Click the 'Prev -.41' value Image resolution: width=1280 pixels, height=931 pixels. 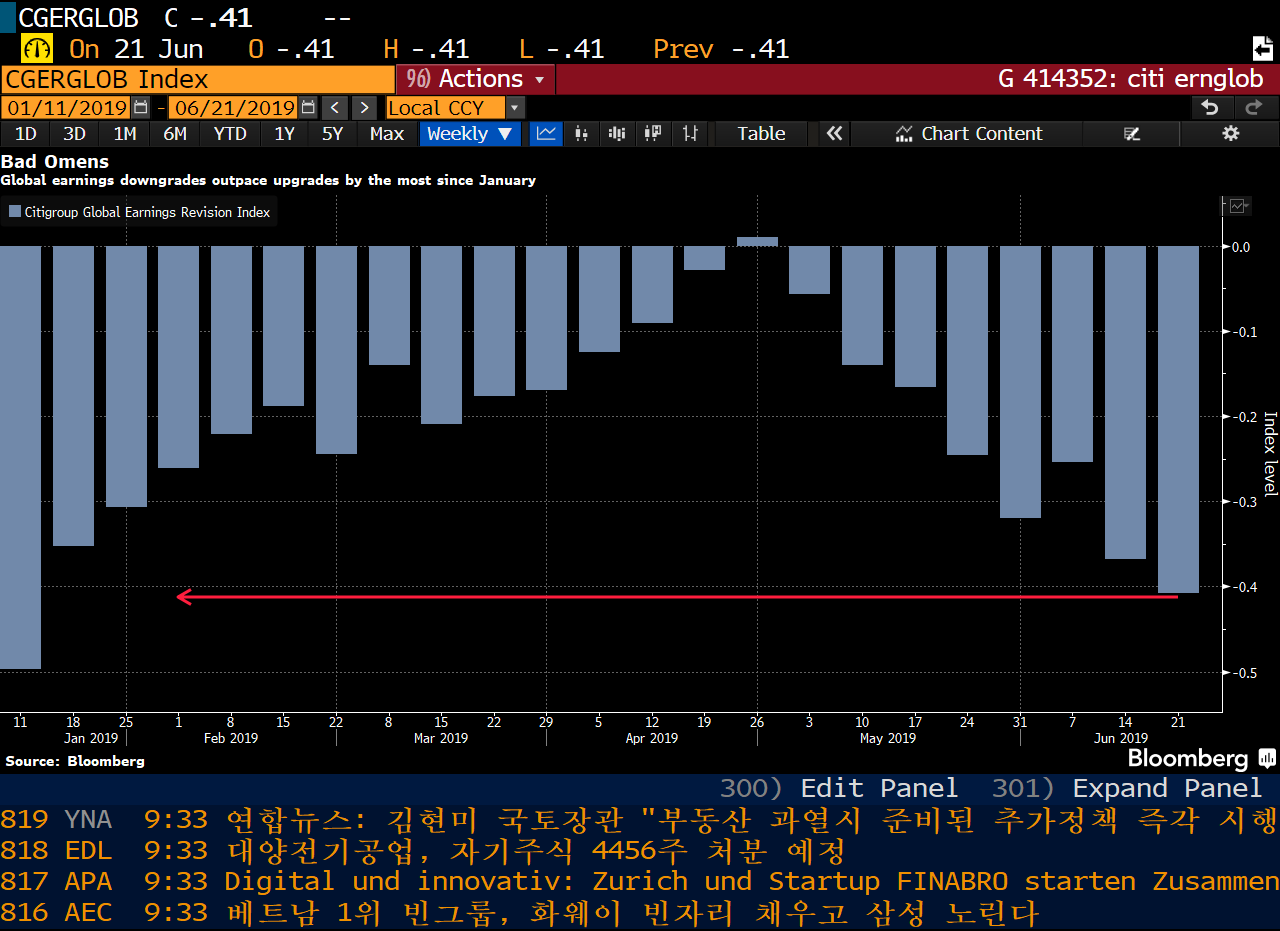click(721, 48)
